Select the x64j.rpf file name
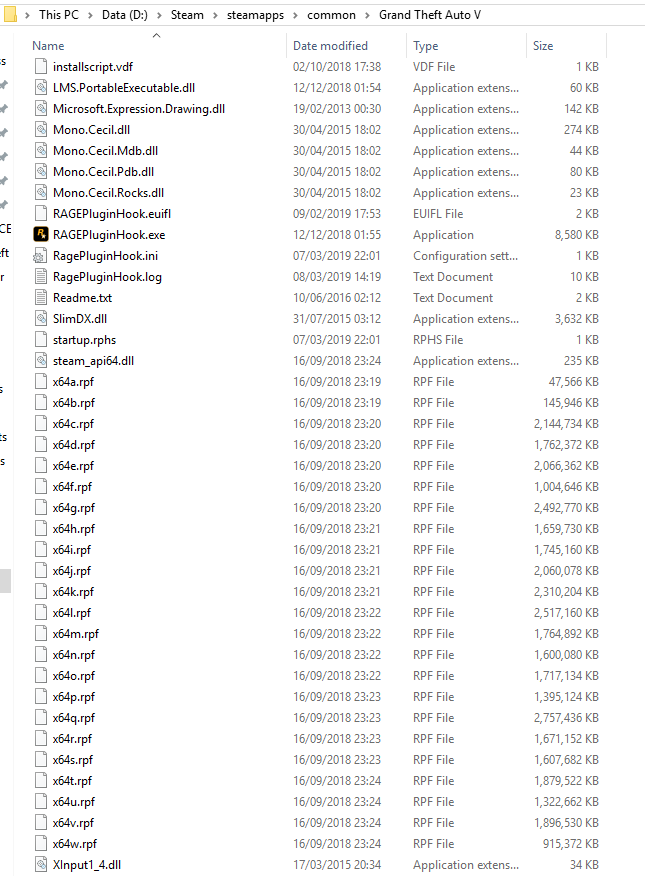 point(71,571)
